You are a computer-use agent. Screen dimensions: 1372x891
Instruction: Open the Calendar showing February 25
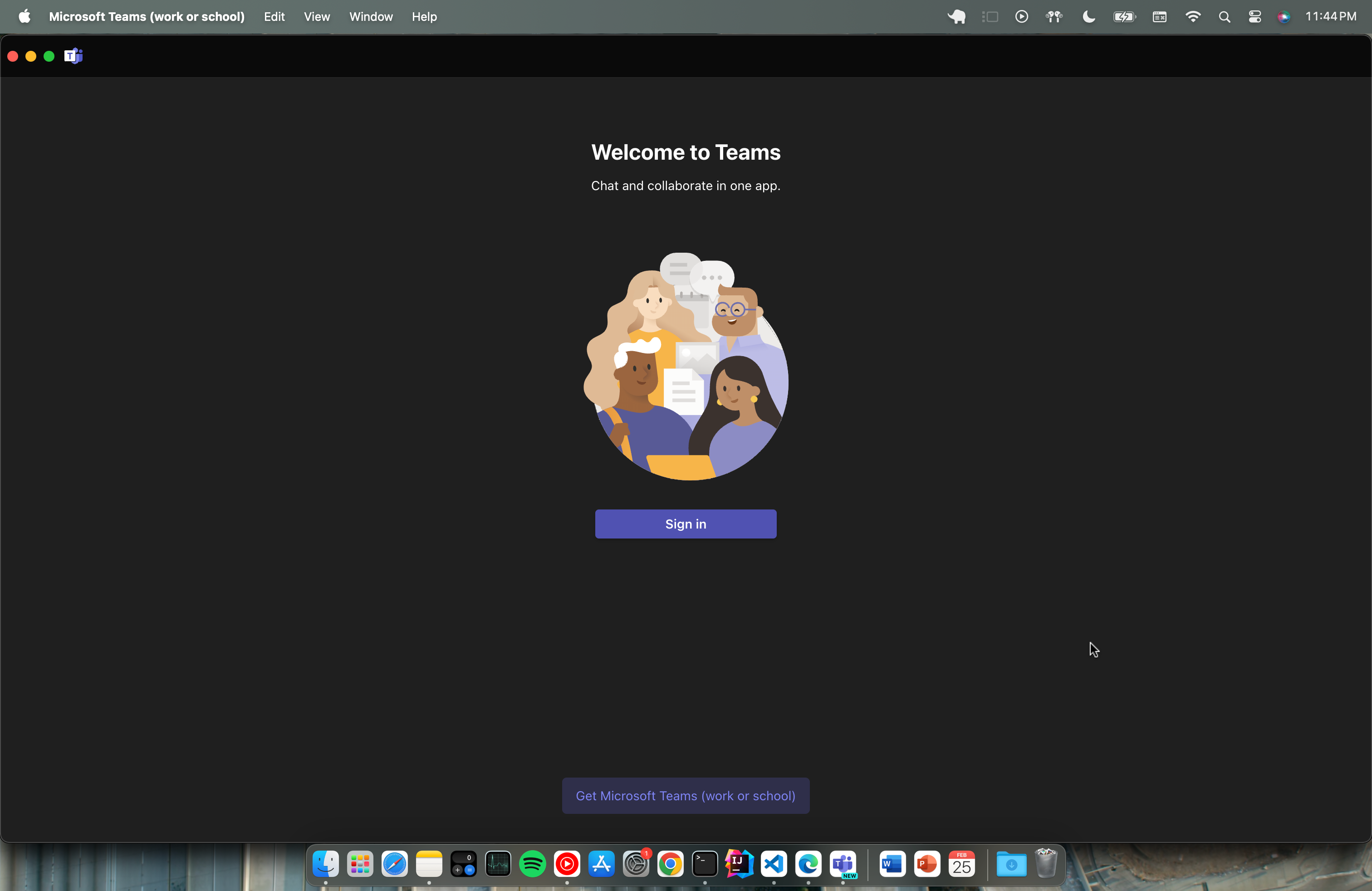tap(962, 865)
